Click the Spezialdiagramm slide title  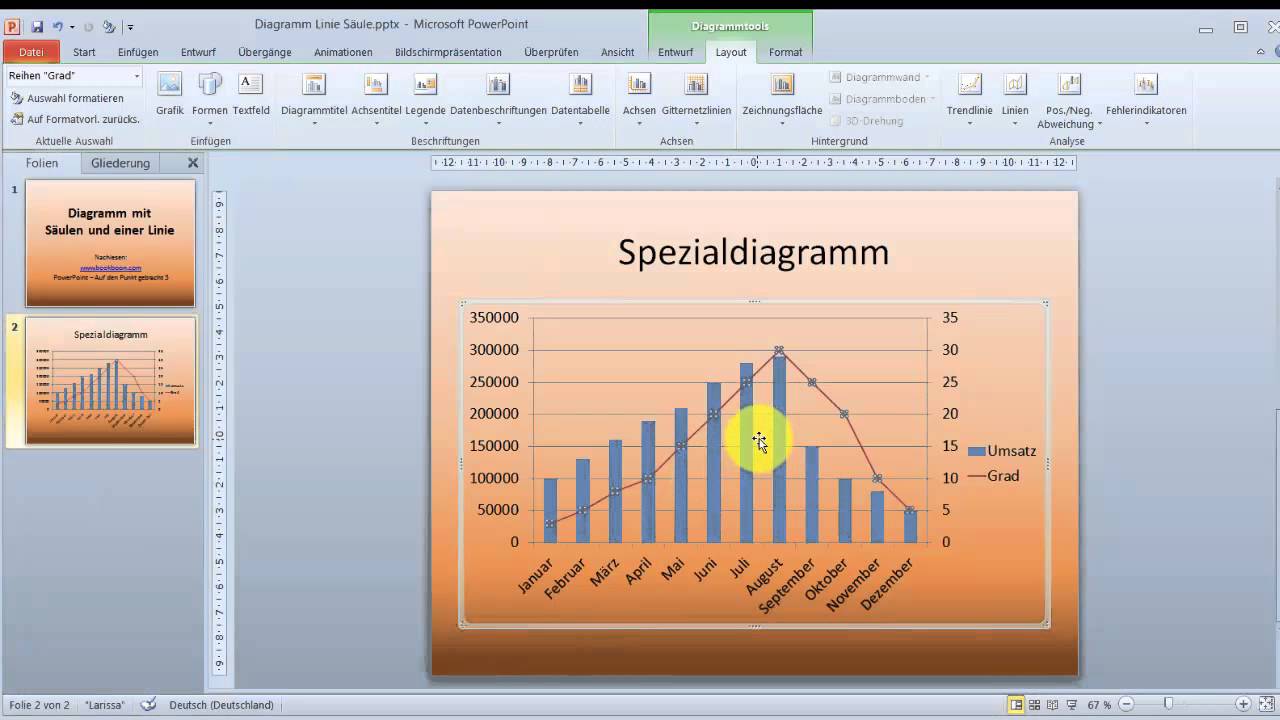[753, 252]
